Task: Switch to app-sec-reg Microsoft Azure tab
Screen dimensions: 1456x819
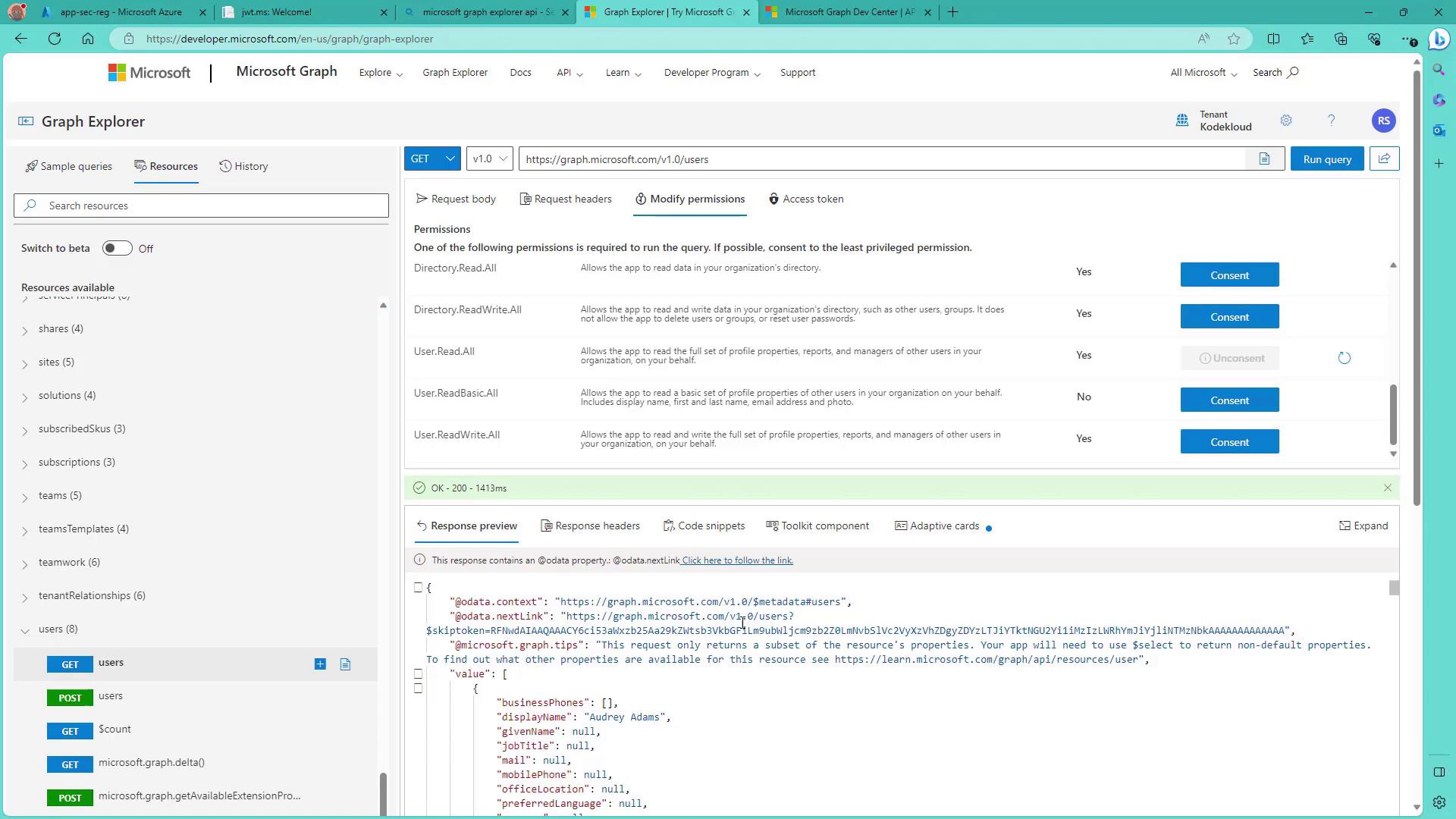Action: tap(121, 12)
